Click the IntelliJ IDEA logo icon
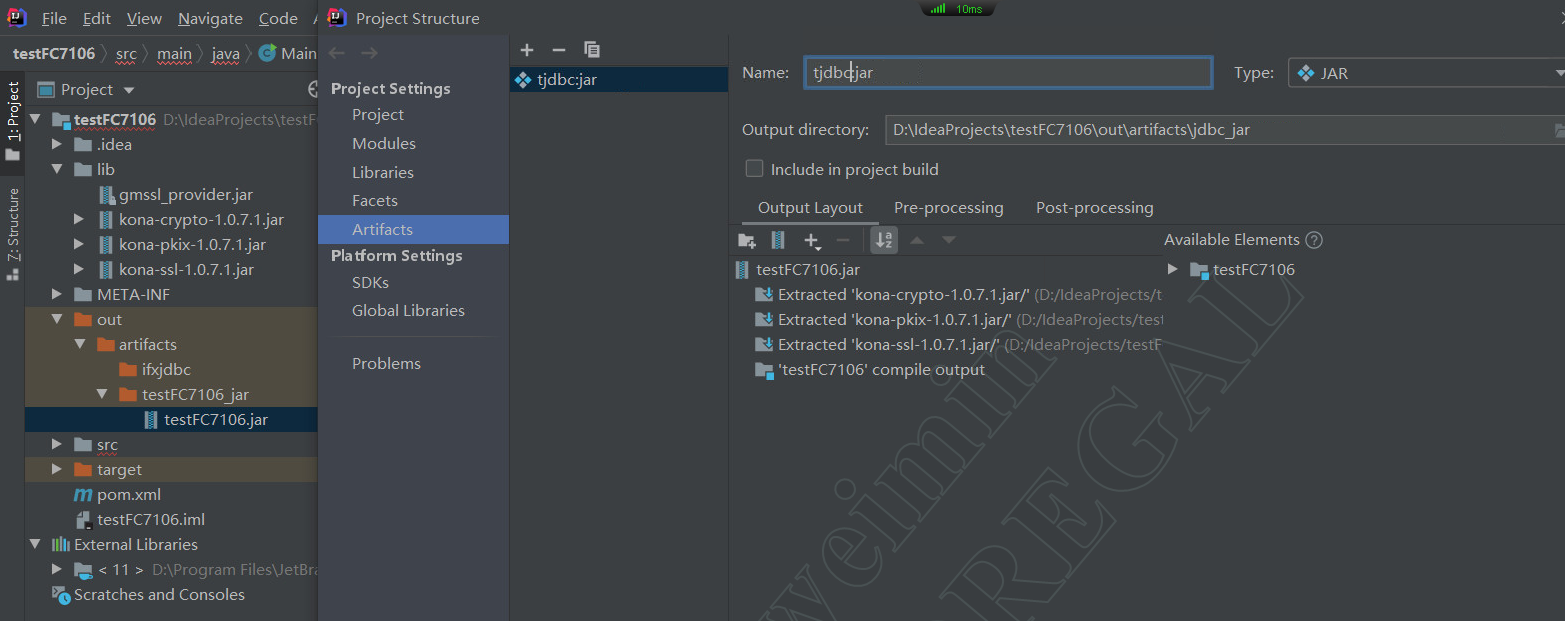Viewport: 1565px width, 621px height. point(17,18)
